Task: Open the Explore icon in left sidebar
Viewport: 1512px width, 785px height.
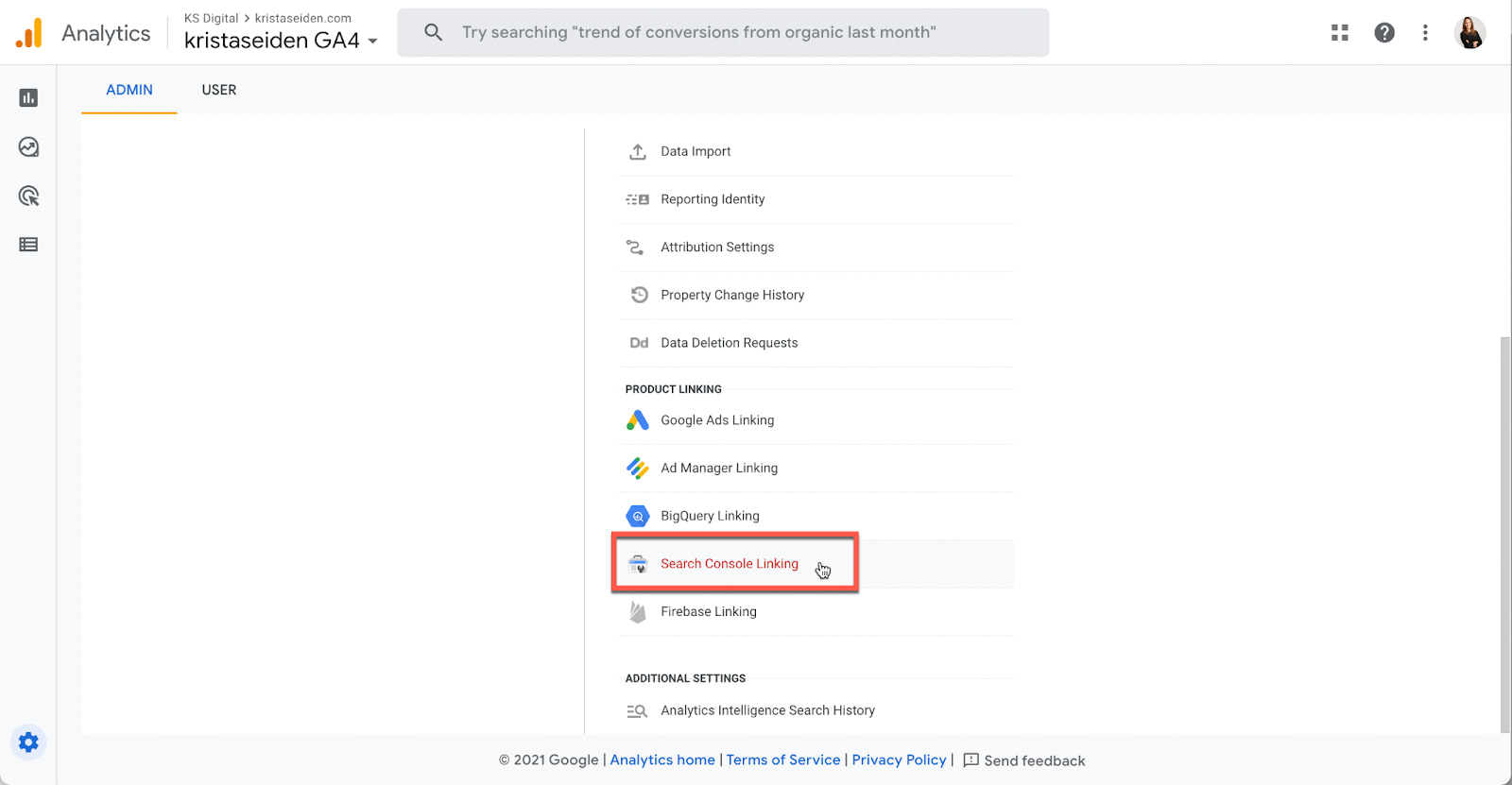Action: (x=28, y=146)
